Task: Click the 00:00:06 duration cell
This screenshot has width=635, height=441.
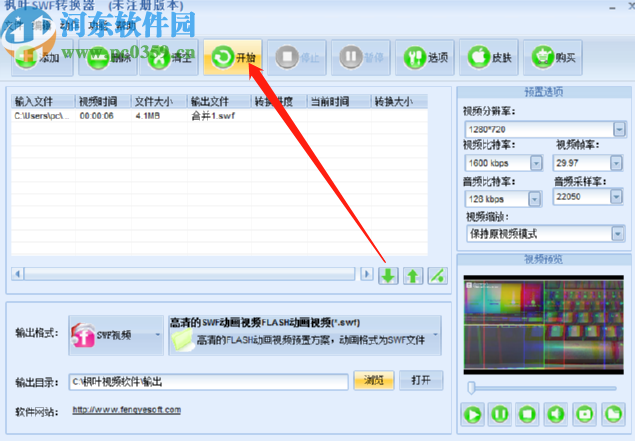Action: tap(97, 116)
